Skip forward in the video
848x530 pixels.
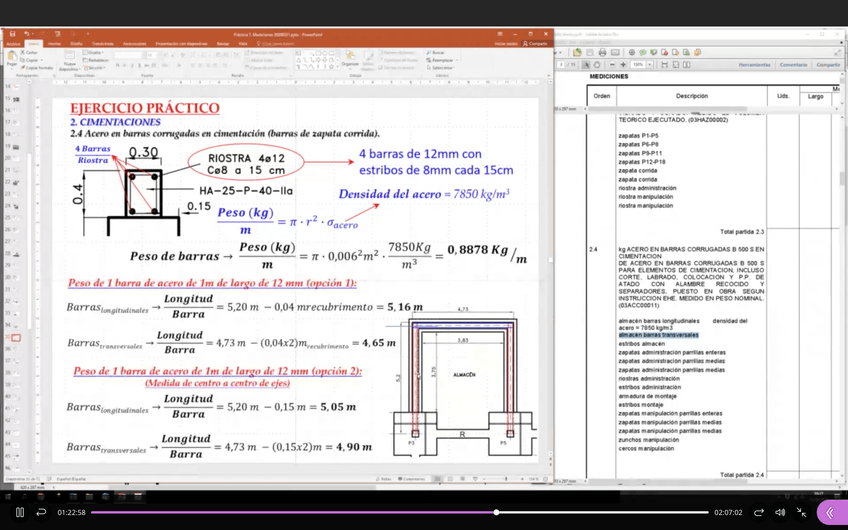759,512
